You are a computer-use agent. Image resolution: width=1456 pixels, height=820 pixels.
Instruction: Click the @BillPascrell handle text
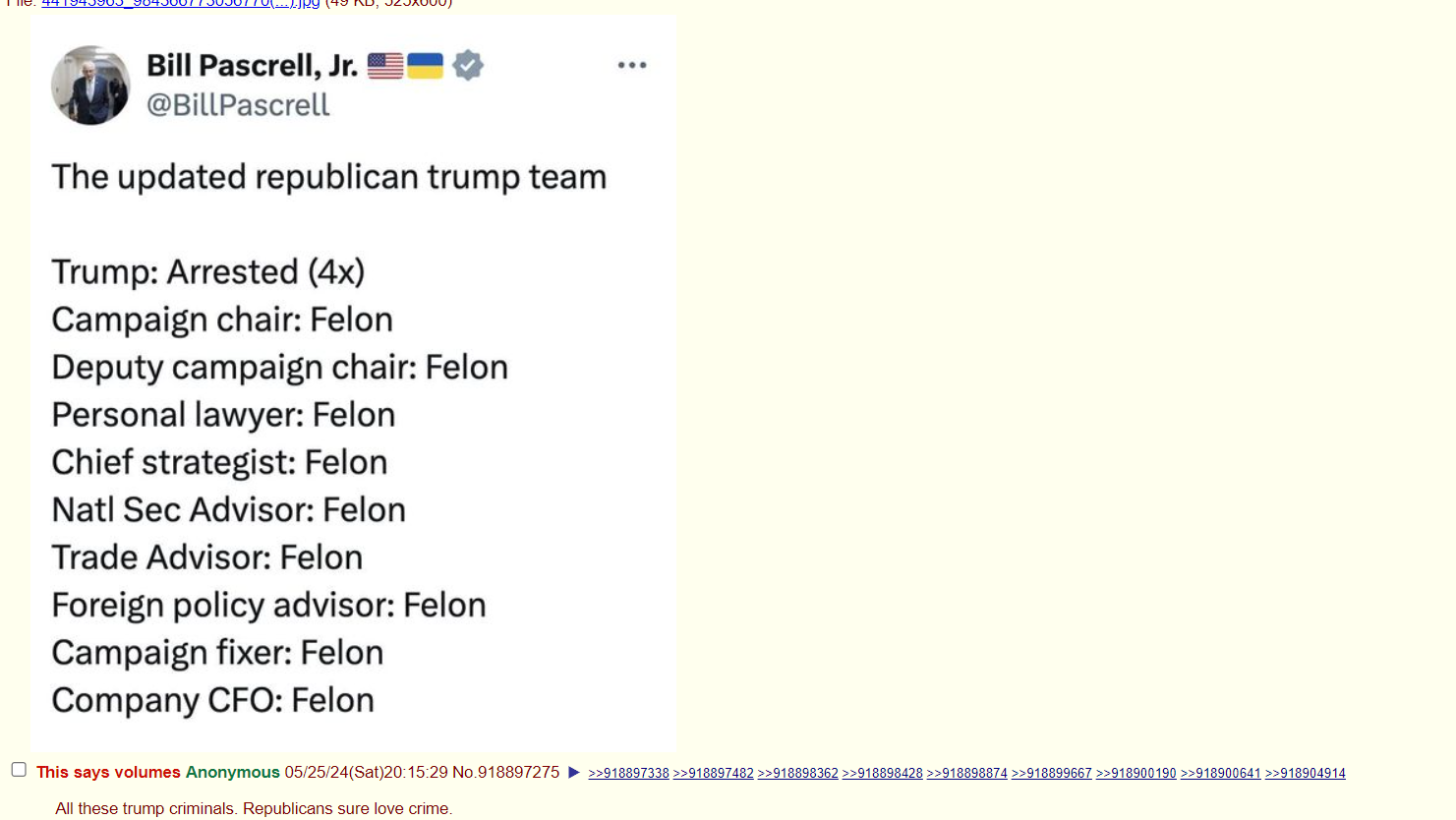[238, 105]
